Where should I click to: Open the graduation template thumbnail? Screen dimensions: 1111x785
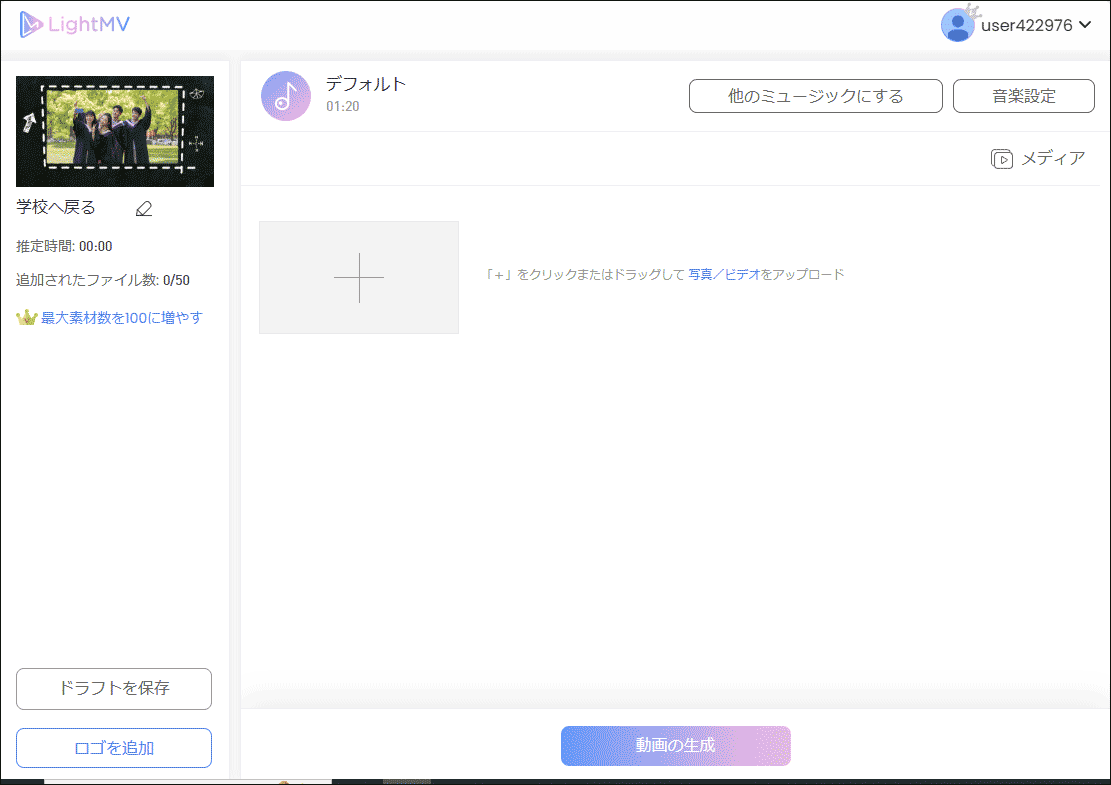(x=115, y=132)
